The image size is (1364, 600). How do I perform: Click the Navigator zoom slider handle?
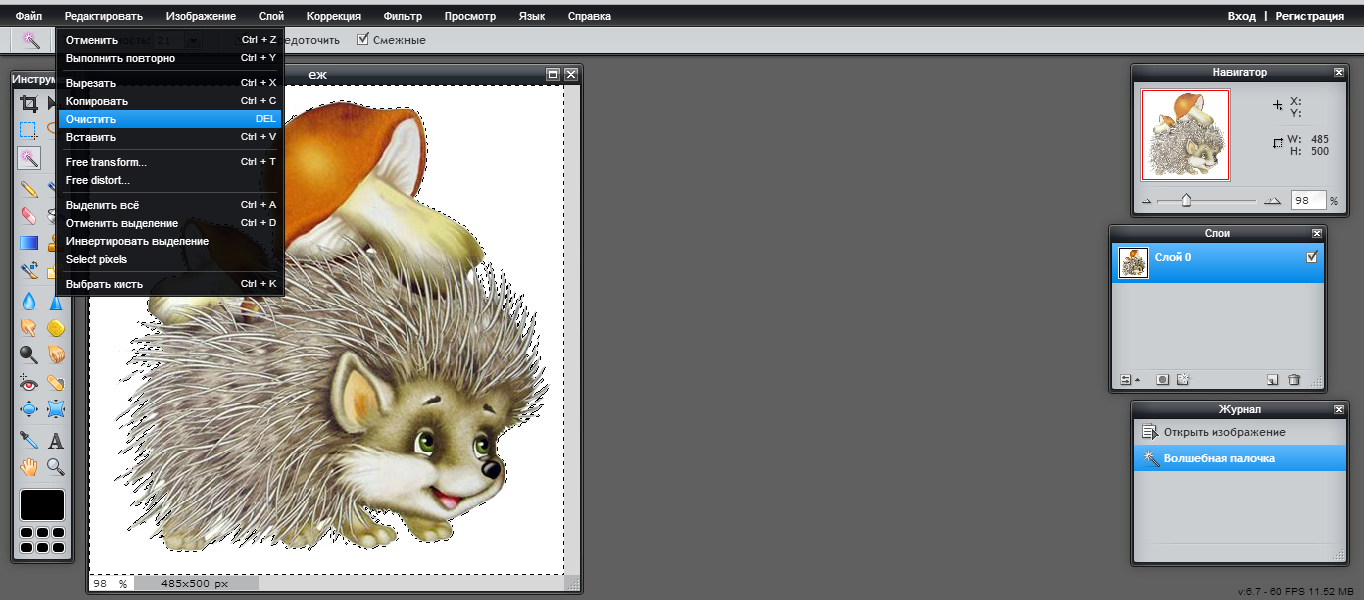tap(1186, 200)
